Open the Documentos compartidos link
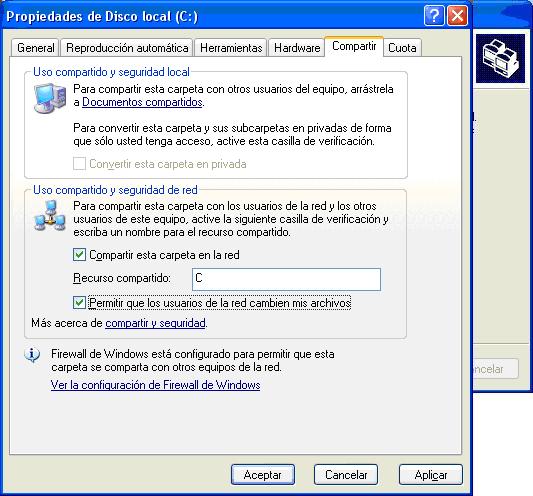533x496 pixels. [142, 102]
